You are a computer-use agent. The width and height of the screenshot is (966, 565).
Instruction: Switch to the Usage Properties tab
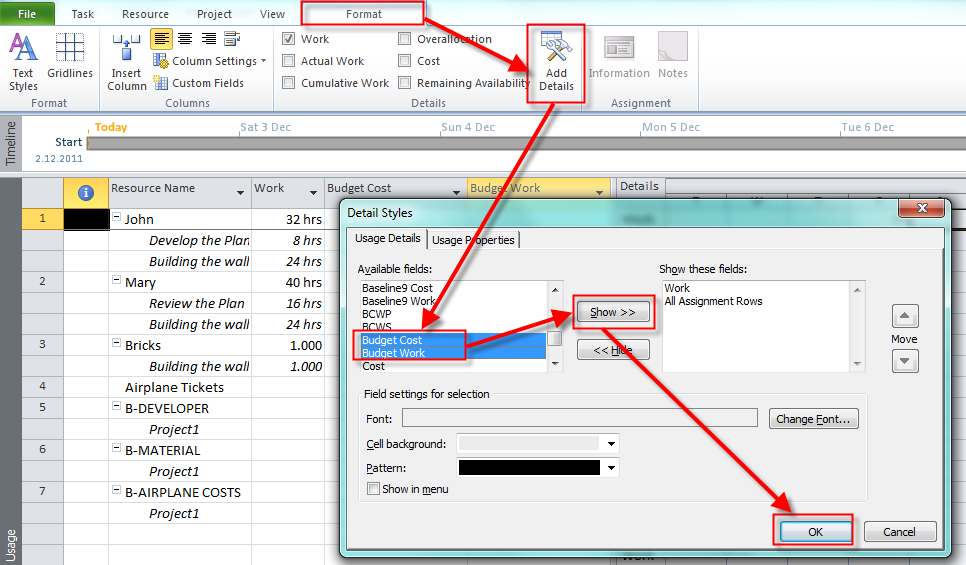point(473,240)
